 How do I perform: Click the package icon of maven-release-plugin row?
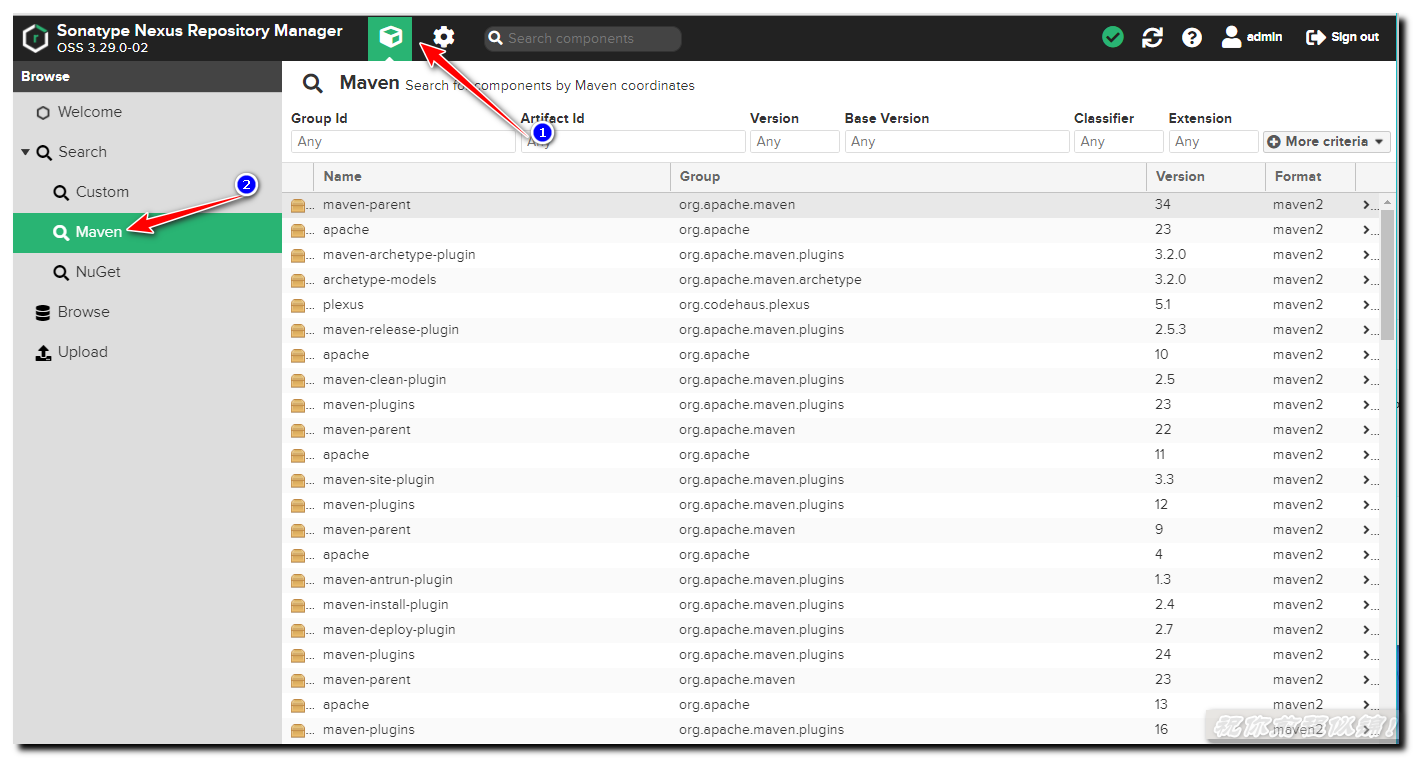pos(298,330)
